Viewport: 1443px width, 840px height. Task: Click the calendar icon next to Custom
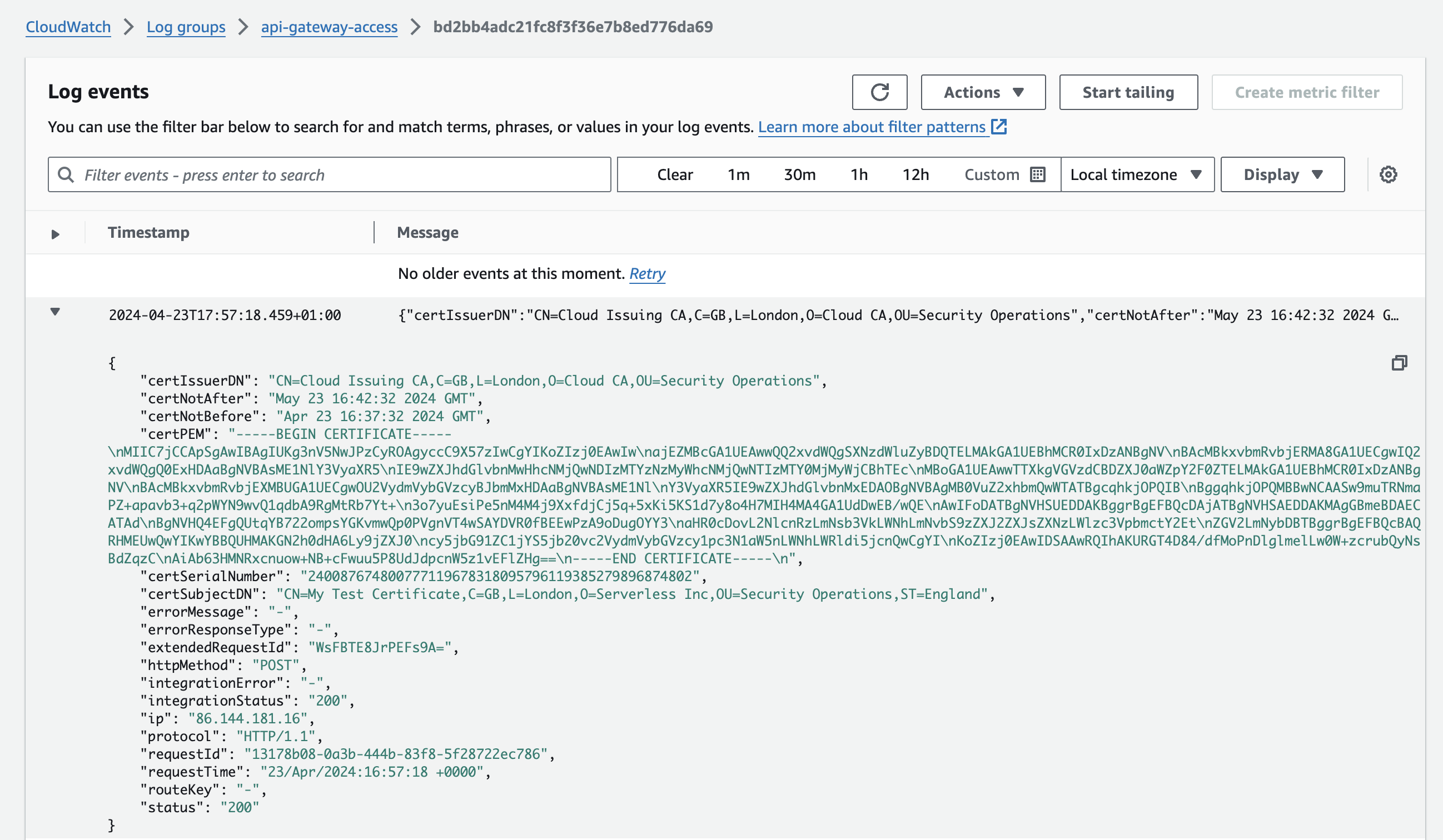(1037, 174)
